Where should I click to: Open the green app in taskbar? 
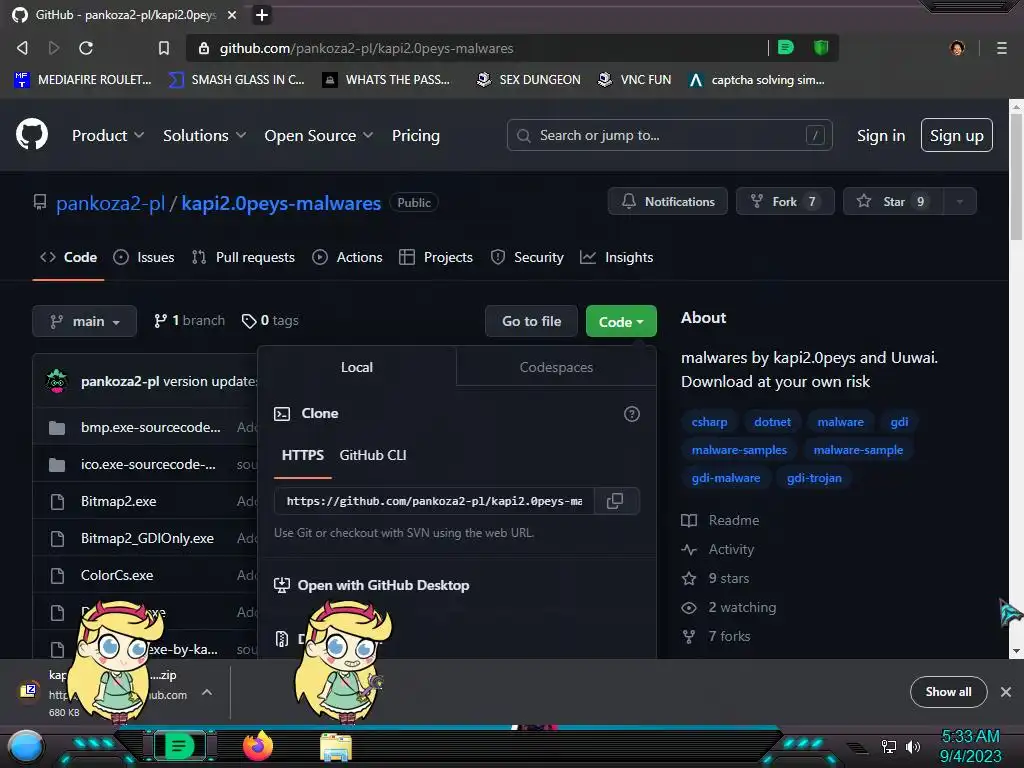[x=179, y=746]
